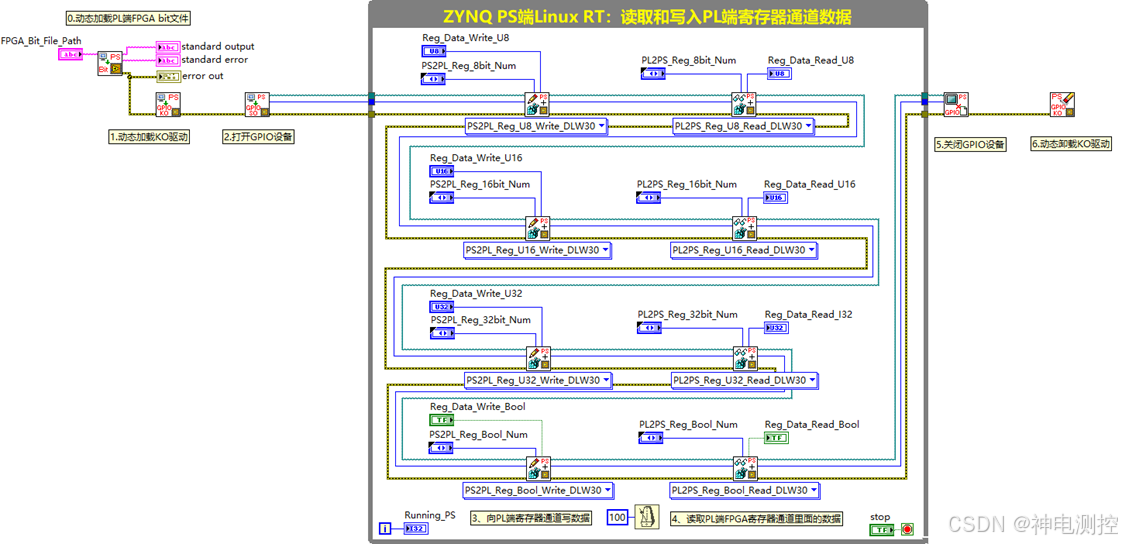Click the error out cluster terminal
1122x544 pixels.
tap(168, 76)
